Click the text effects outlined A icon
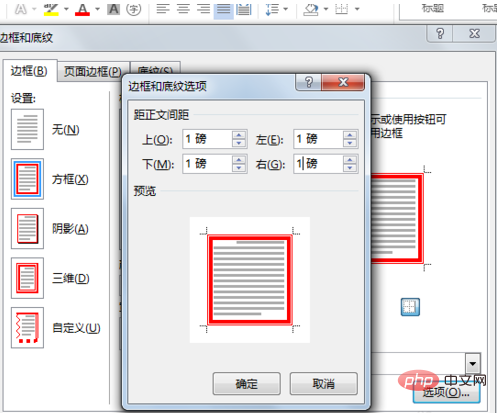The width and height of the screenshot is (497, 413). click(x=21, y=9)
